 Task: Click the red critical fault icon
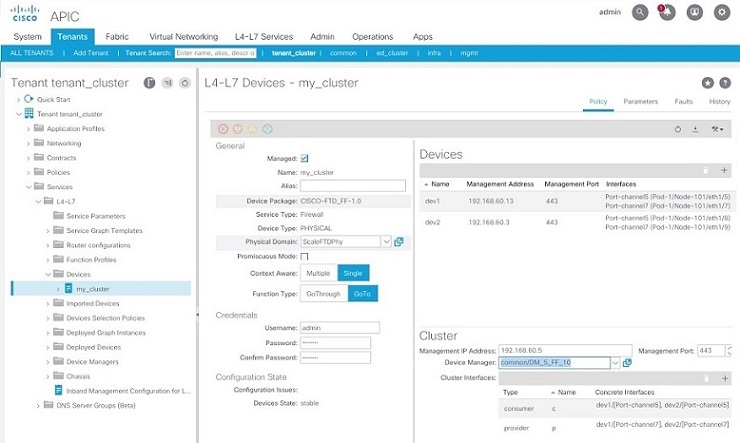[223, 129]
